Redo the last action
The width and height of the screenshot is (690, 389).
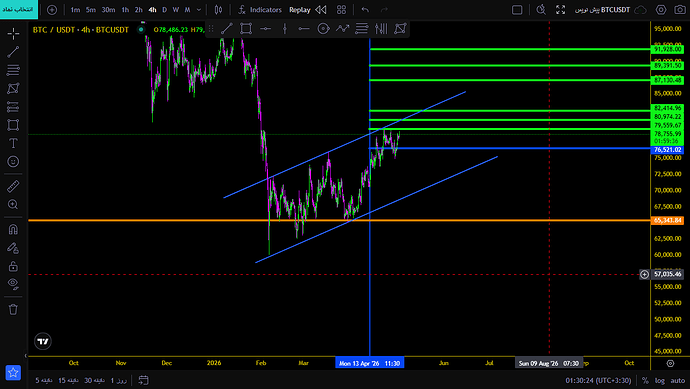384,10
